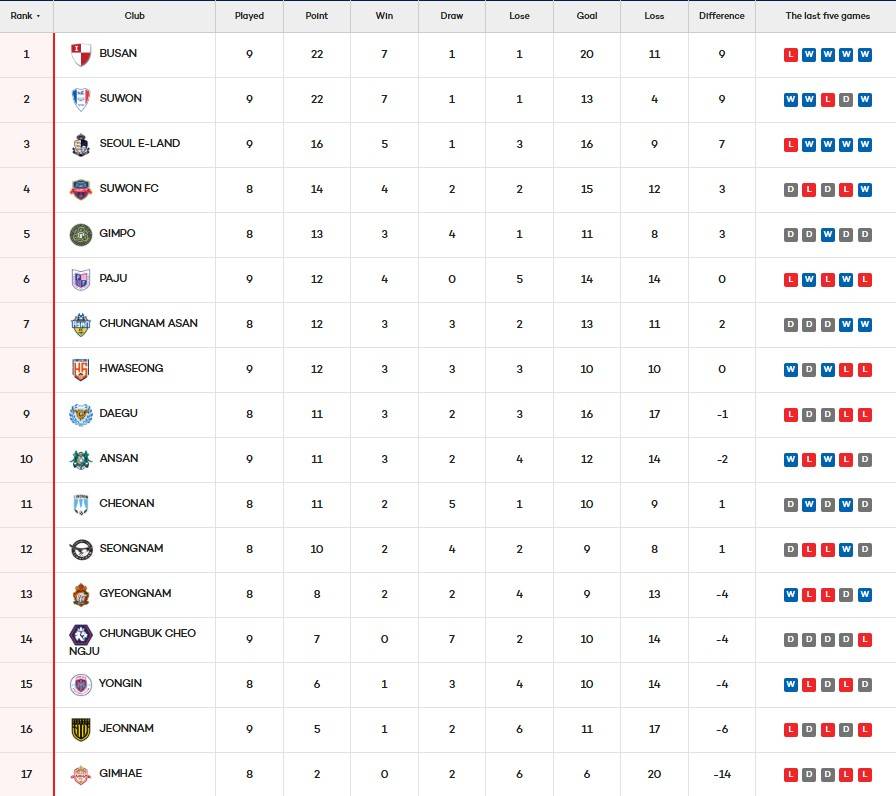896x796 pixels.
Task: Click the Gyeongnam club crest icon
Action: tap(81, 595)
